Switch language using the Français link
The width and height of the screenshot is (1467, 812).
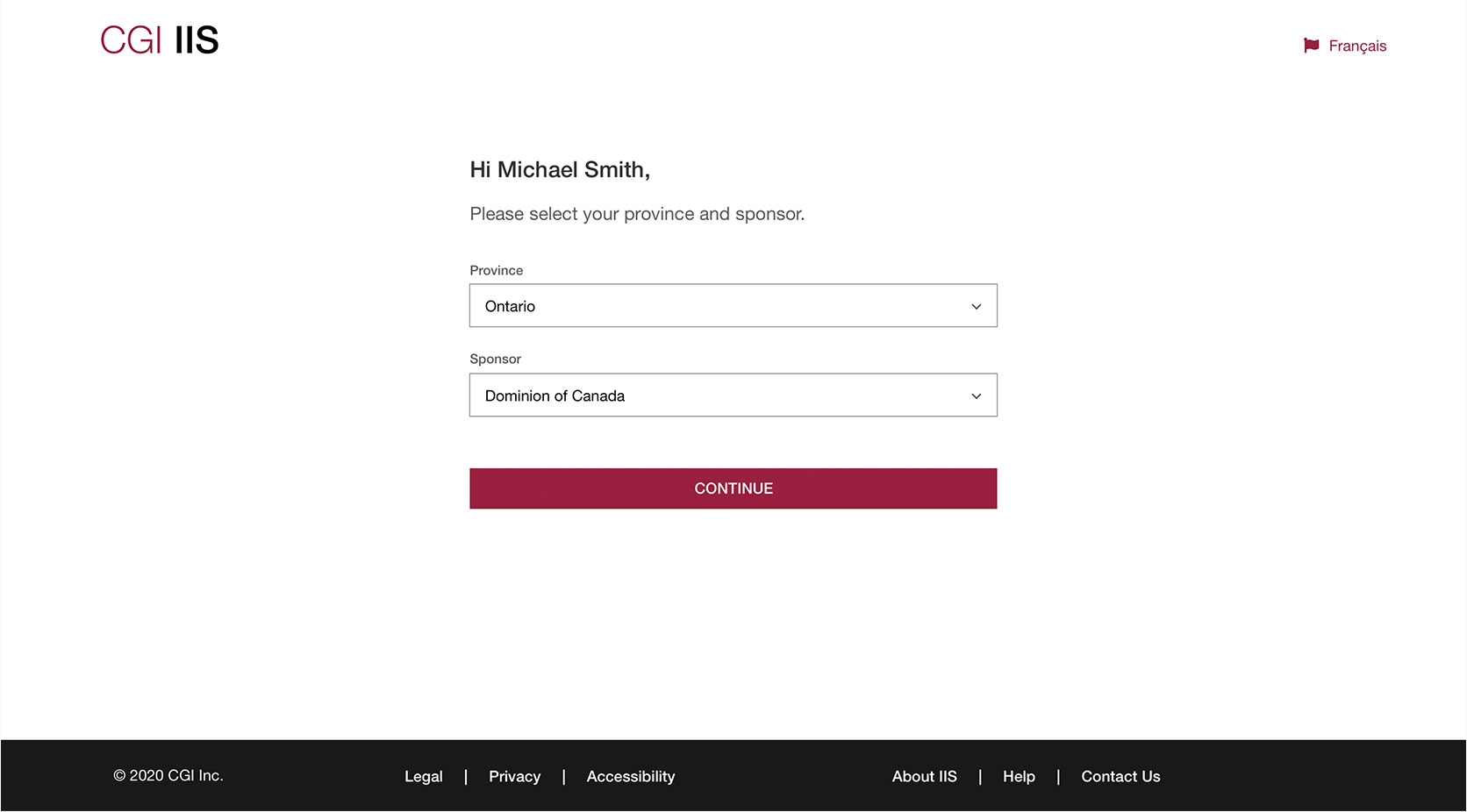(1356, 46)
